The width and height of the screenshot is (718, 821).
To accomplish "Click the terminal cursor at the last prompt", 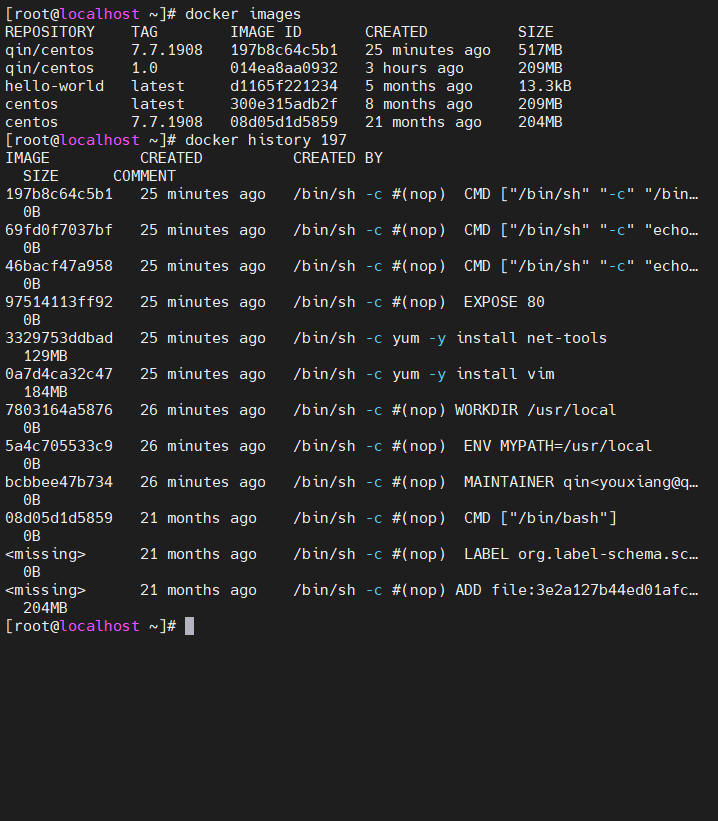I will pos(190,626).
